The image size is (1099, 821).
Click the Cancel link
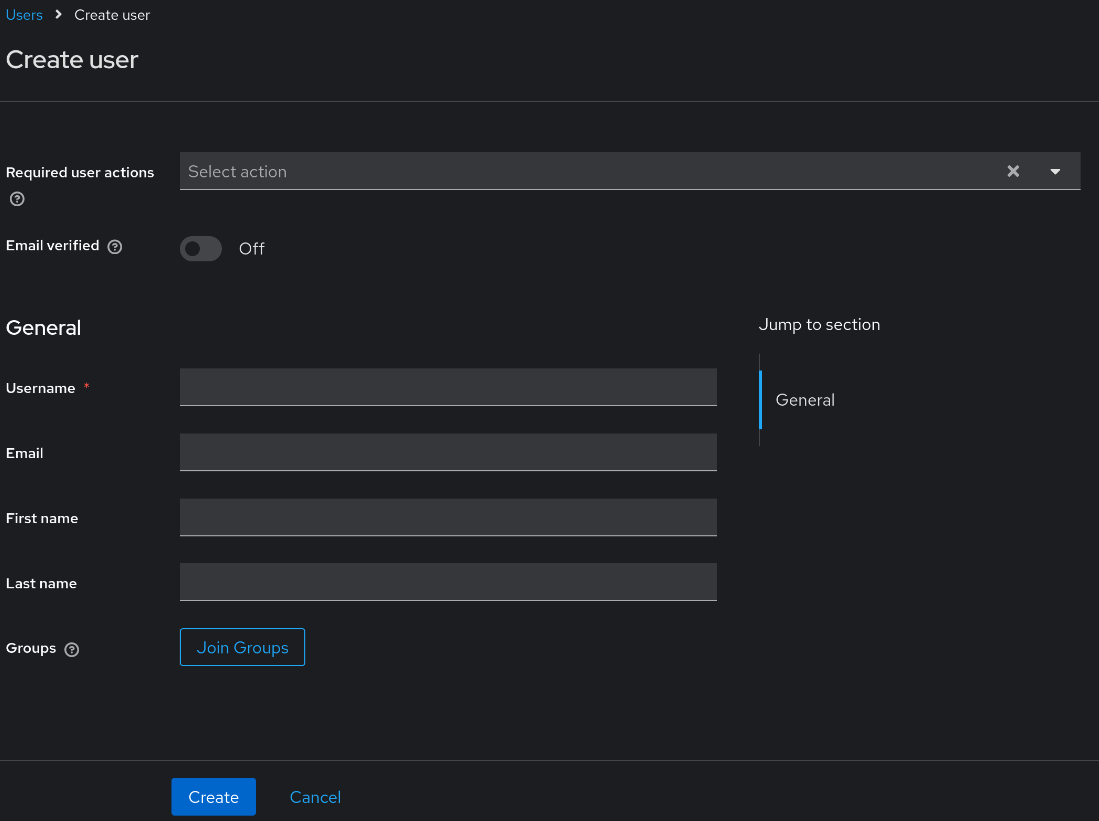point(314,797)
